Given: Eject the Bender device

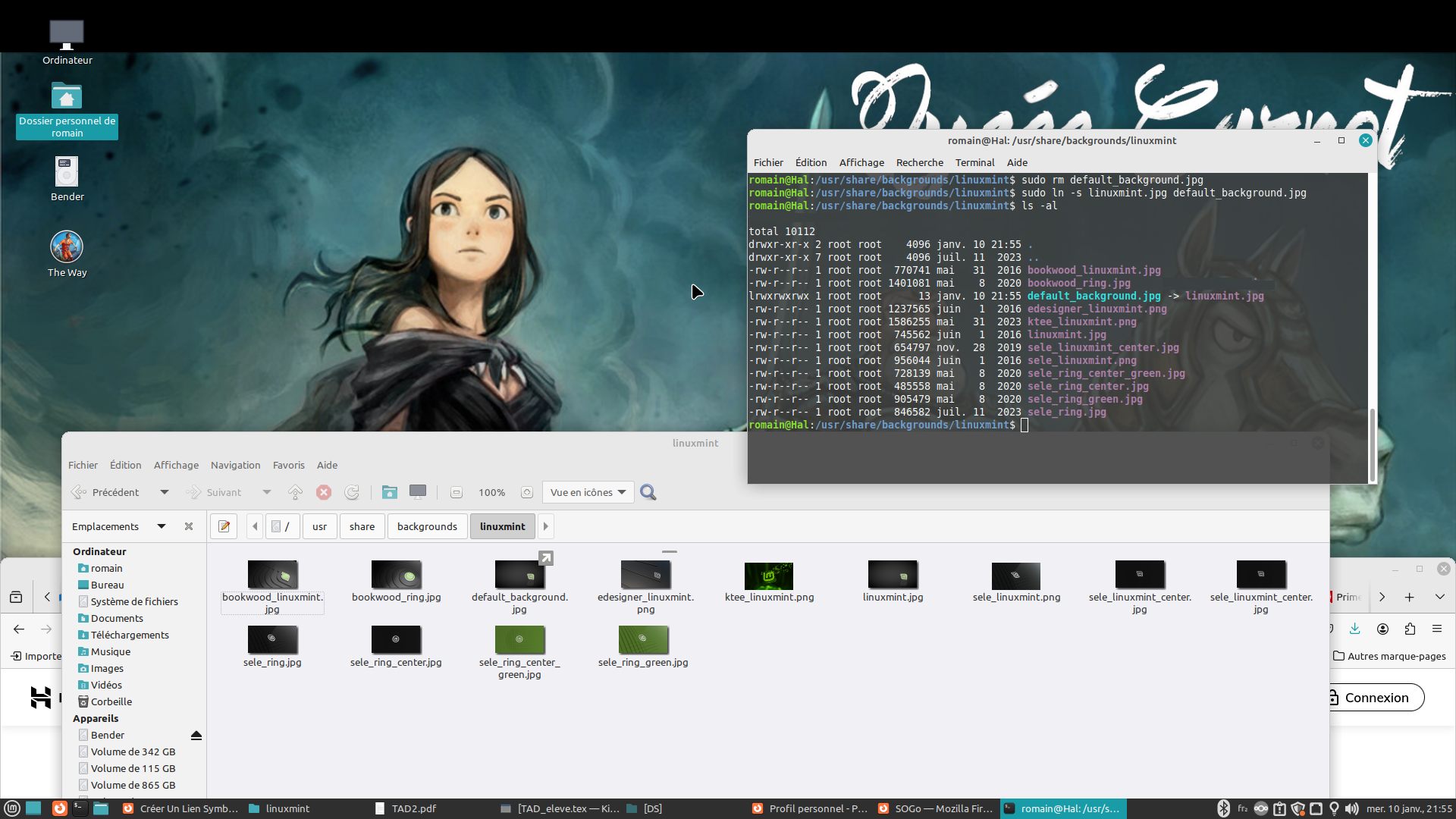Looking at the screenshot, I should [x=196, y=735].
